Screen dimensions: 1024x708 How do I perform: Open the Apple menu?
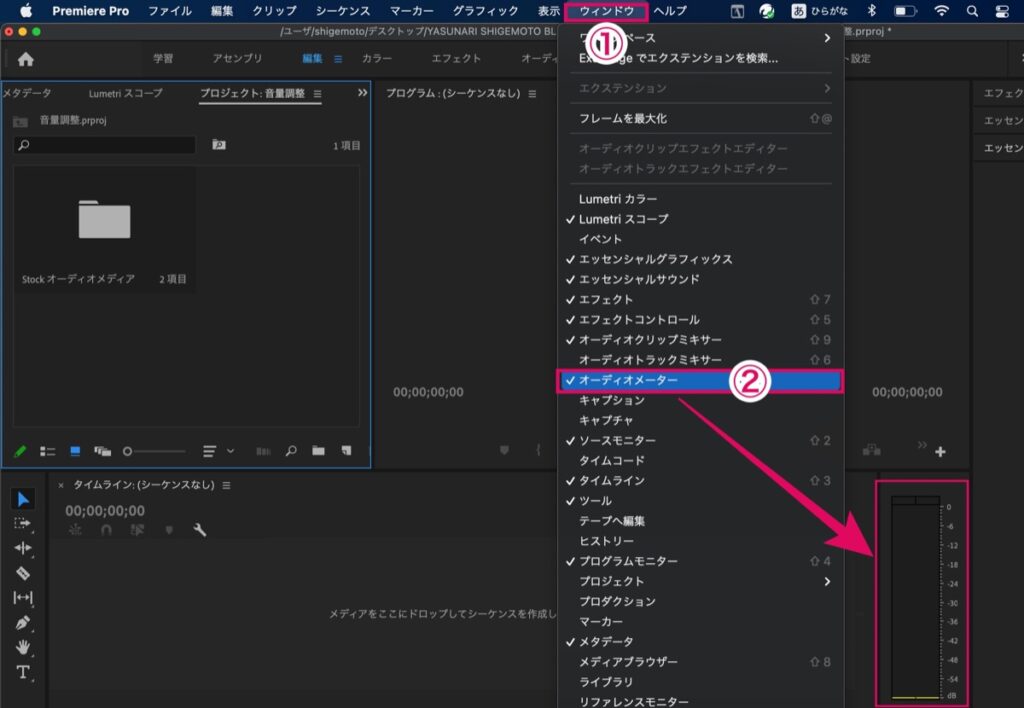[26, 10]
